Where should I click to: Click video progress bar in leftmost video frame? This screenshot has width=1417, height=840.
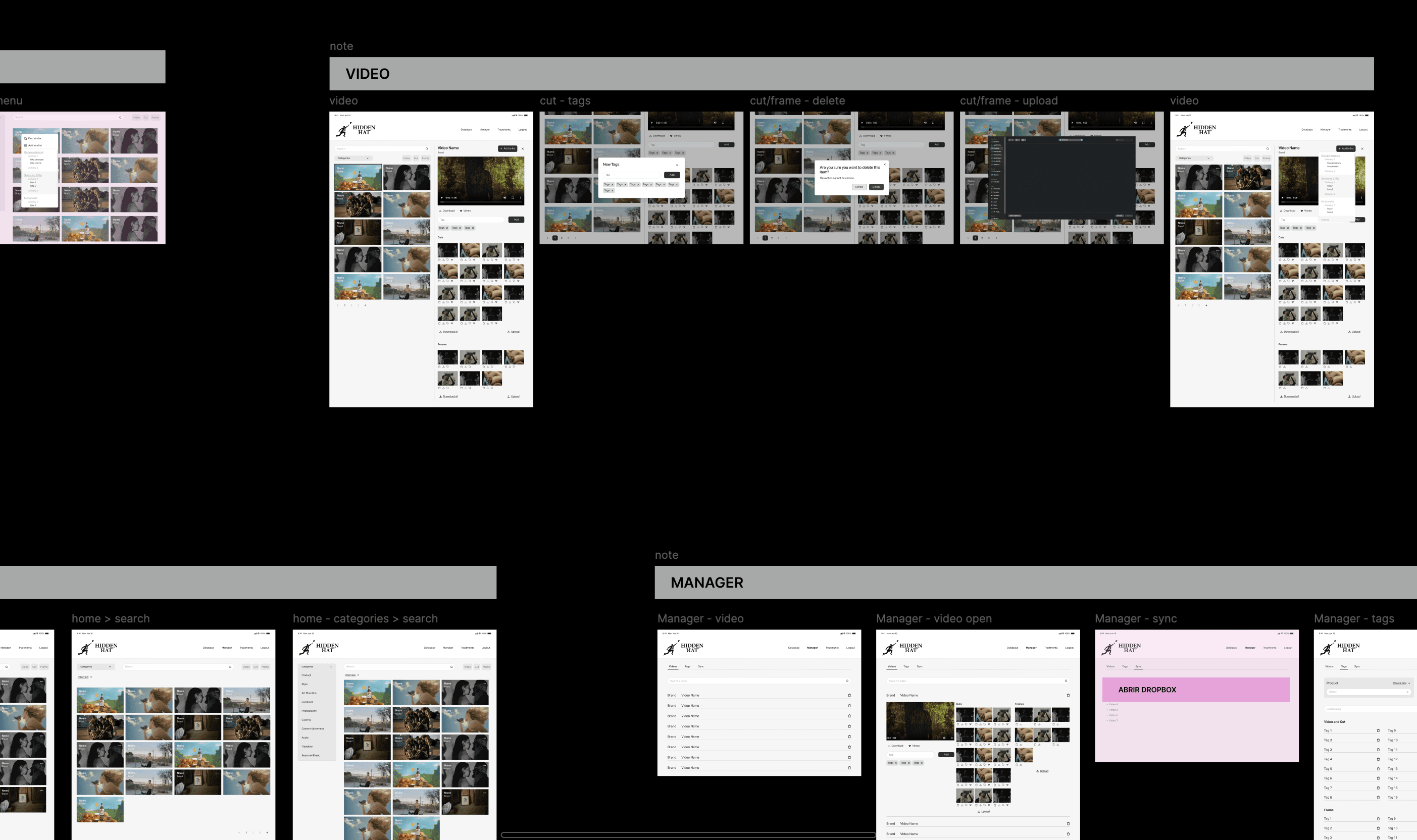pos(480,201)
